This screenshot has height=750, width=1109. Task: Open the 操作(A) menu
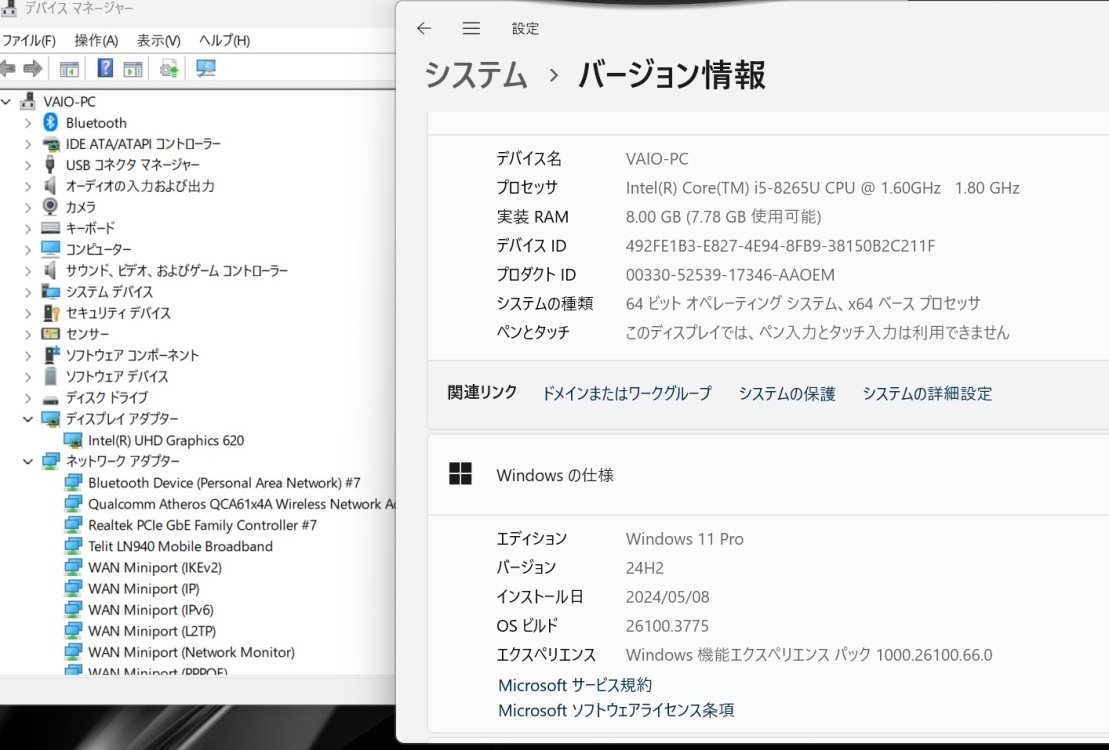pyautogui.click(x=96, y=40)
